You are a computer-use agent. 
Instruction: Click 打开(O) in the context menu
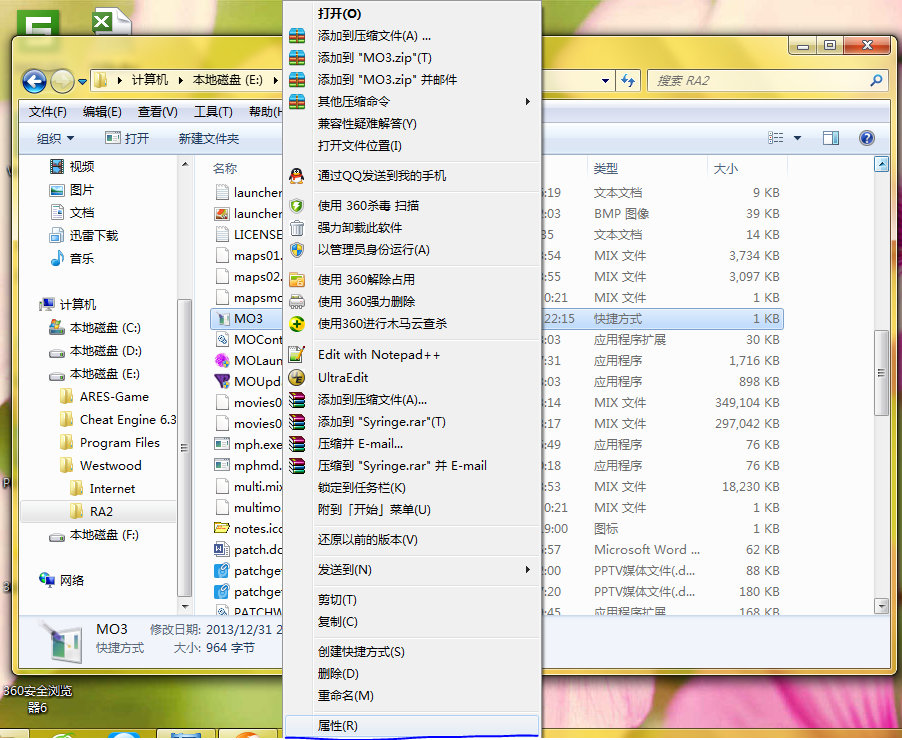[339, 14]
